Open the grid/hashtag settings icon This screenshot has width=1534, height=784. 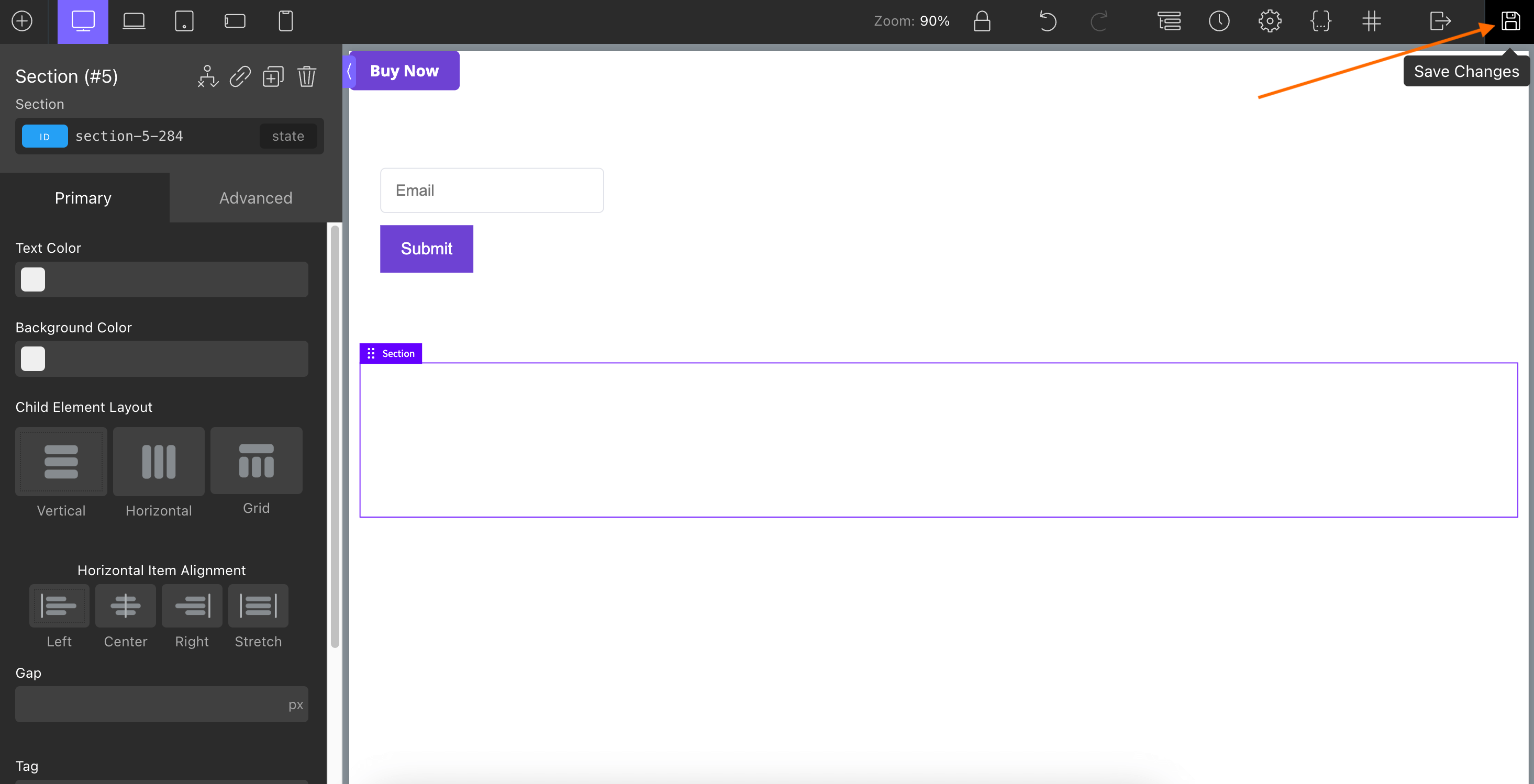click(1371, 20)
